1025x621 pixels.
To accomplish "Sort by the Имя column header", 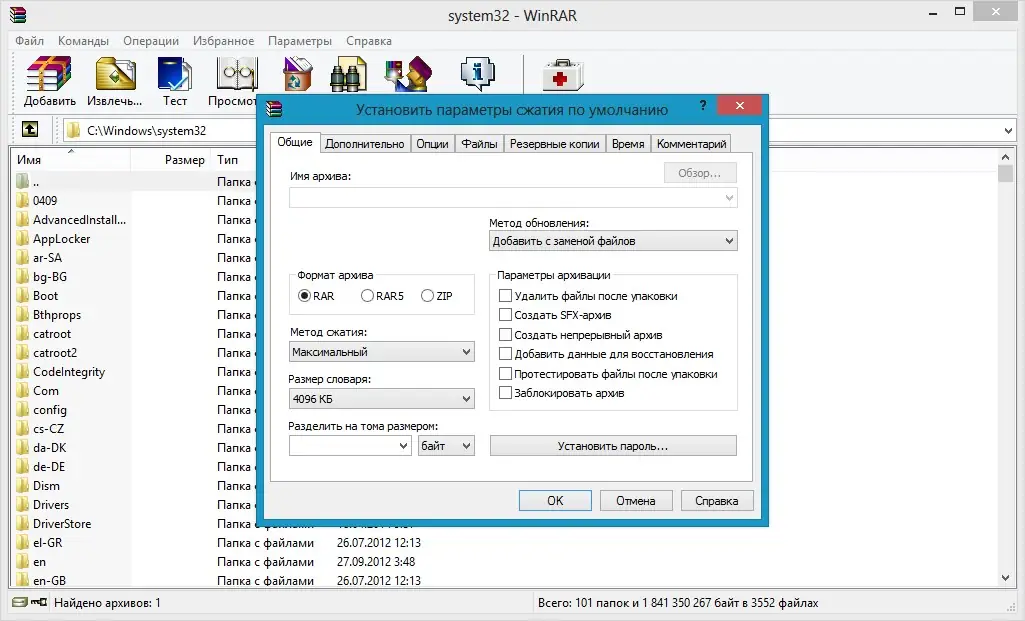I will pos(71,159).
